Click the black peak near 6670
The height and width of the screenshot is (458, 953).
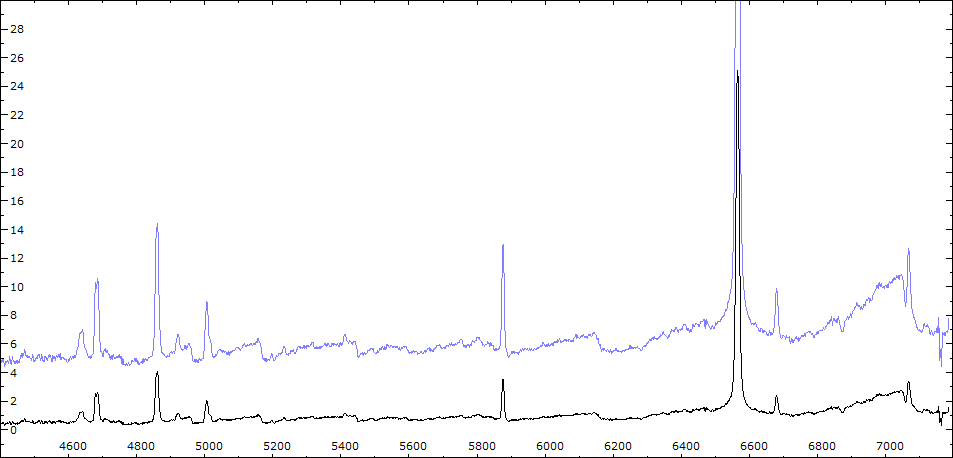click(776, 396)
